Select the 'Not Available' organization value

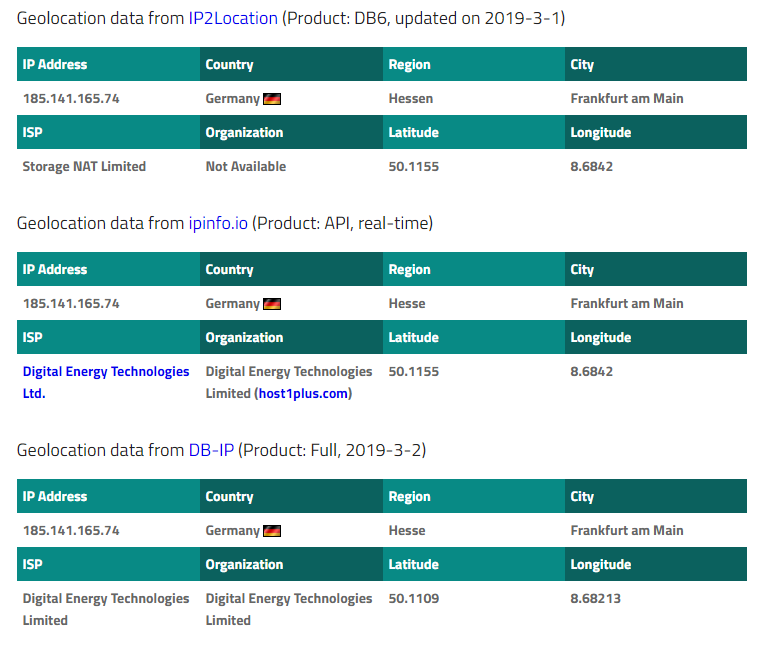[246, 167]
